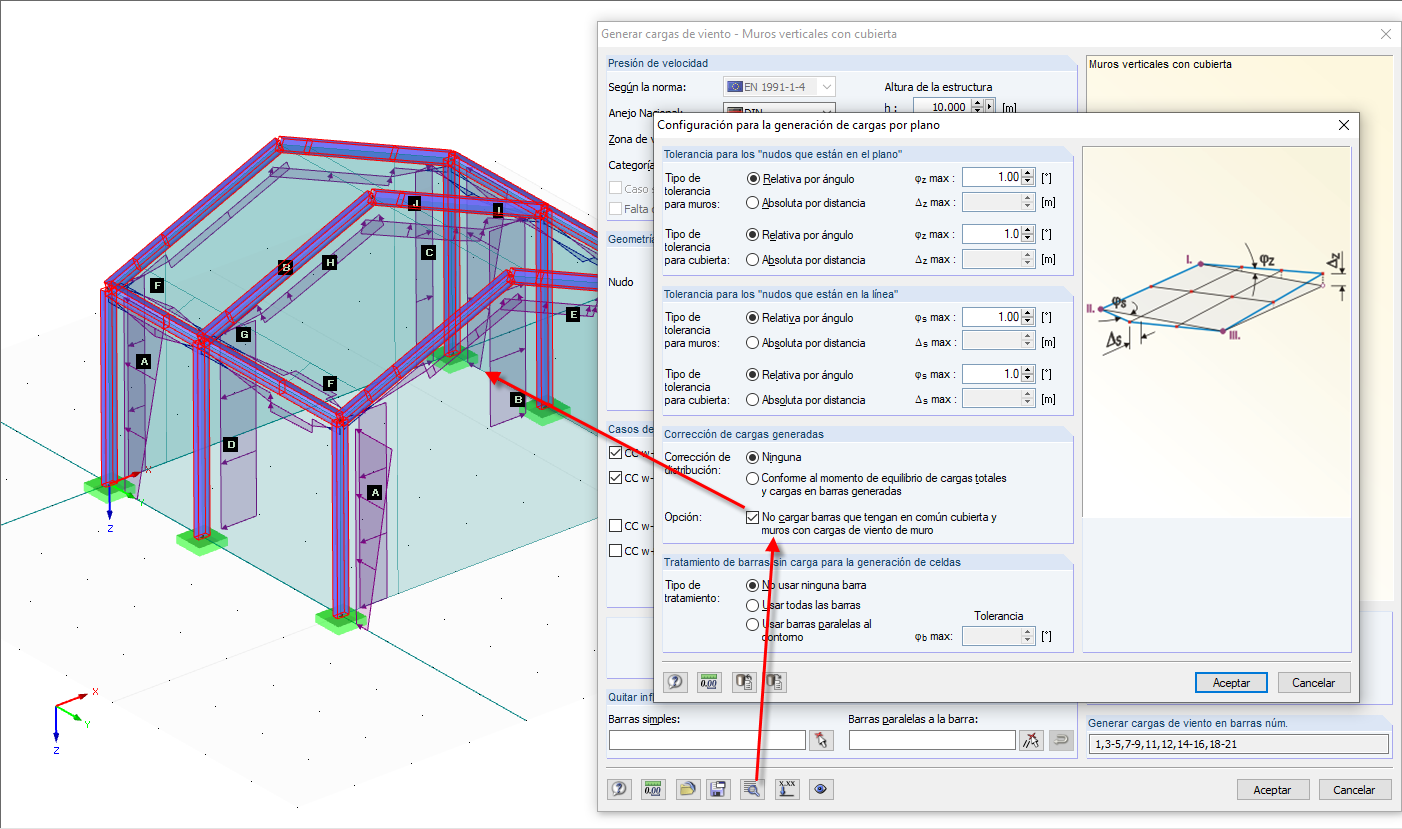The height and width of the screenshot is (829, 1402).
Task: Select Conforme al momento de equilibrio correction
Action: [753, 479]
